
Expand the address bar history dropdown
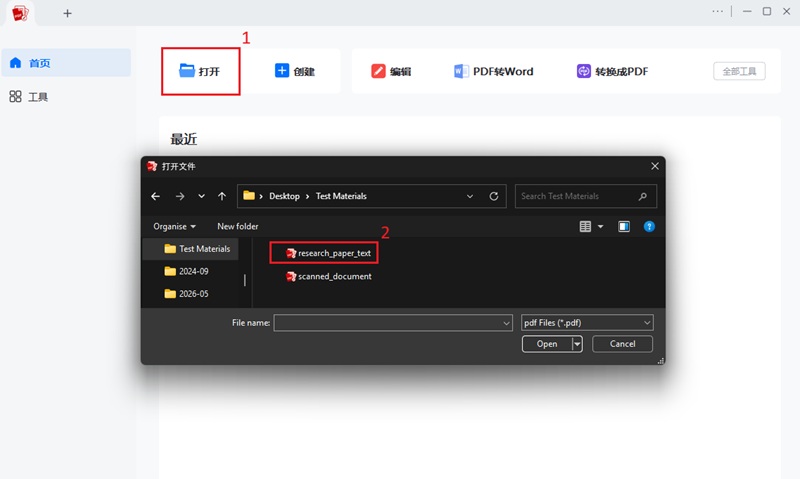469,196
